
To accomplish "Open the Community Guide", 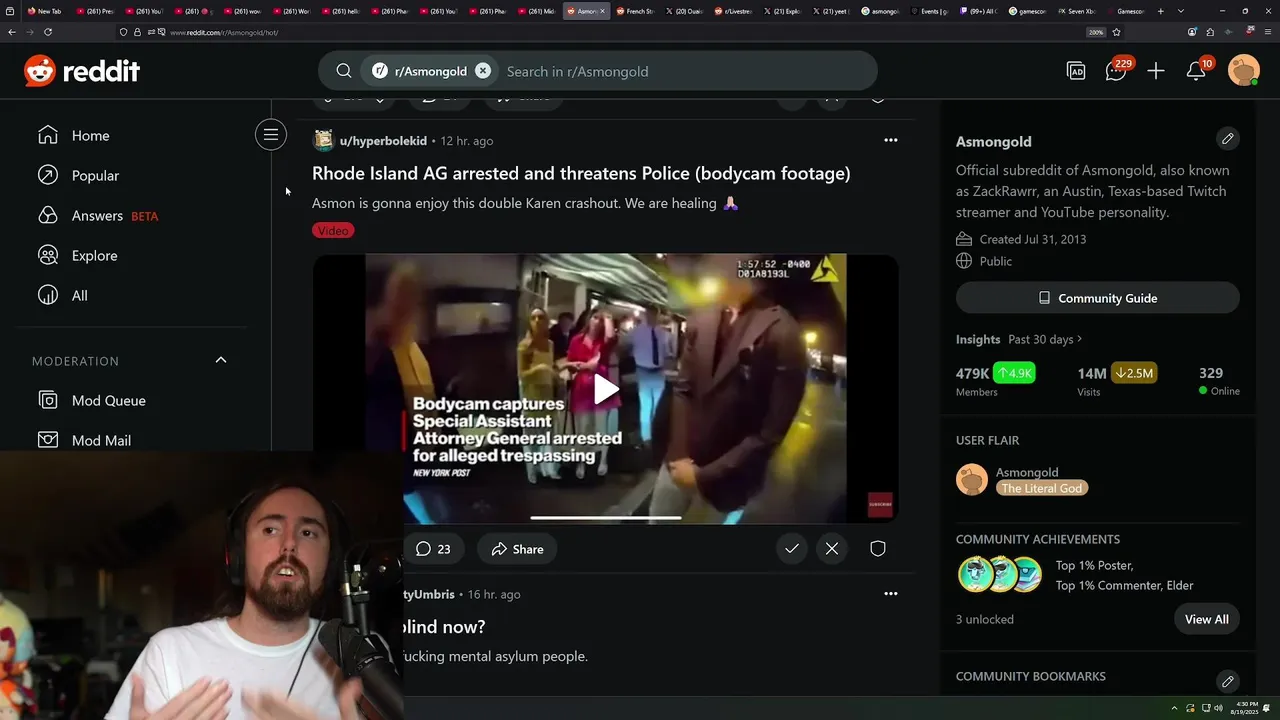I will pos(1098,298).
